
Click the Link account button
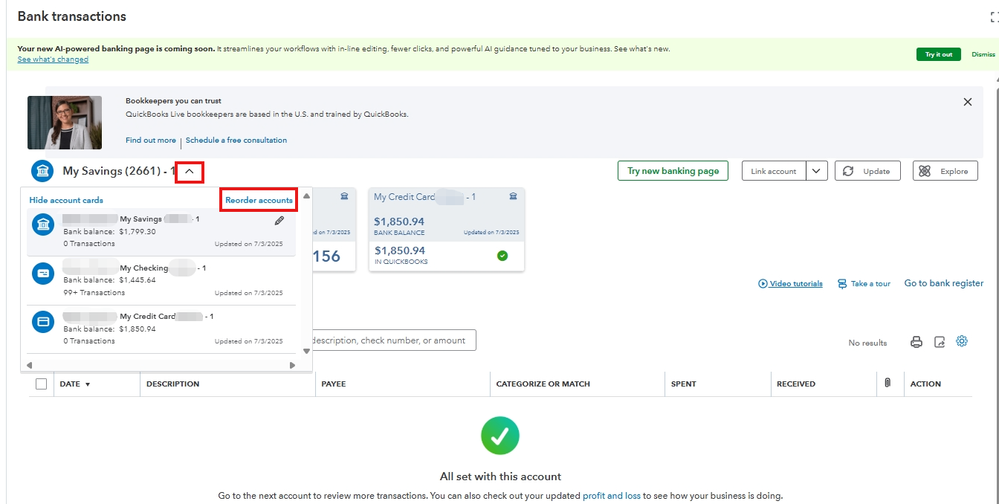(x=773, y=171)
